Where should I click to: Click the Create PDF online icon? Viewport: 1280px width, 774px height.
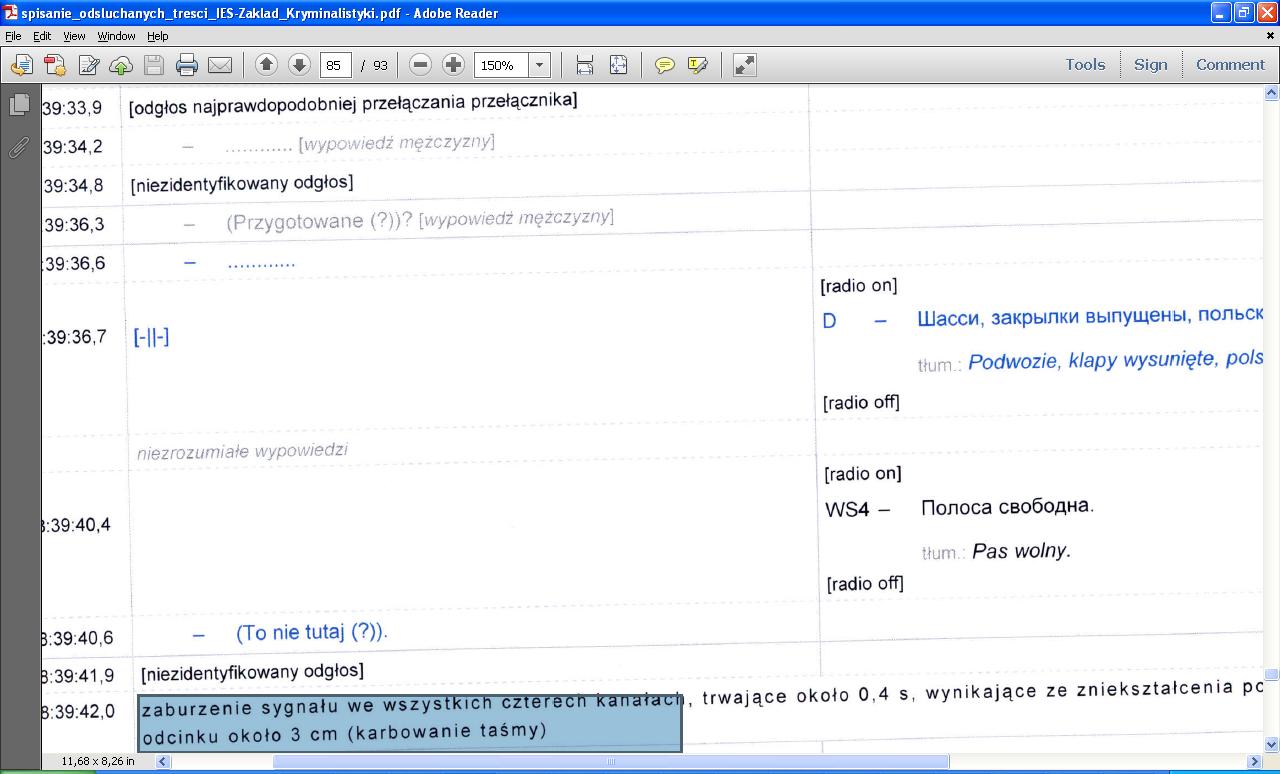(x=54, y=65)
